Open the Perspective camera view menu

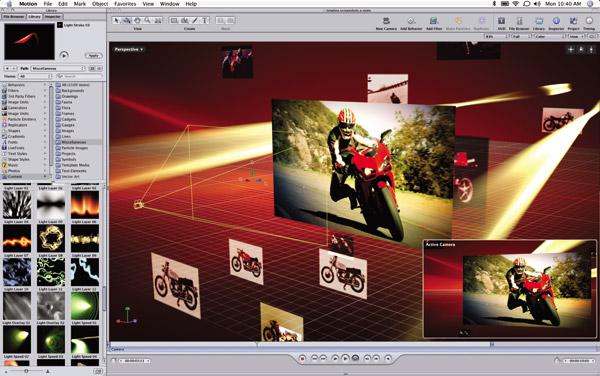pyautogui.click(x=129, y=49)
